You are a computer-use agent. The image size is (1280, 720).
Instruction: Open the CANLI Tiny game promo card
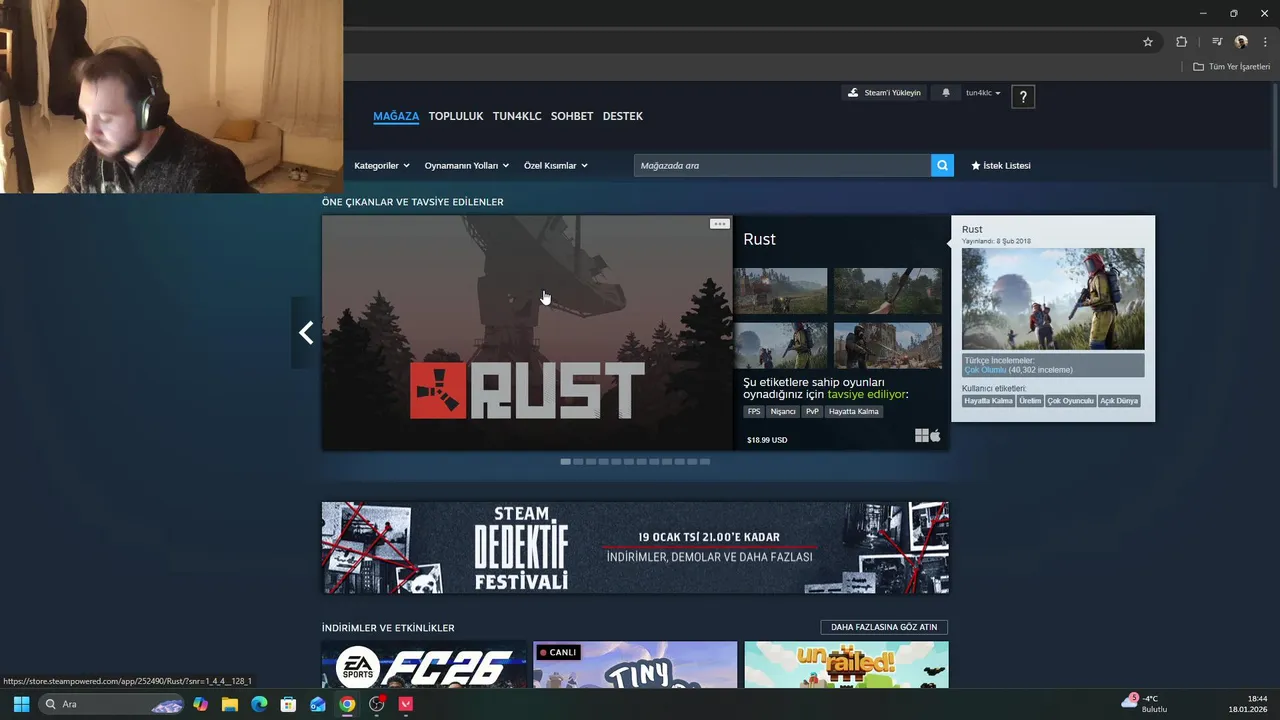tap(635, 665)
